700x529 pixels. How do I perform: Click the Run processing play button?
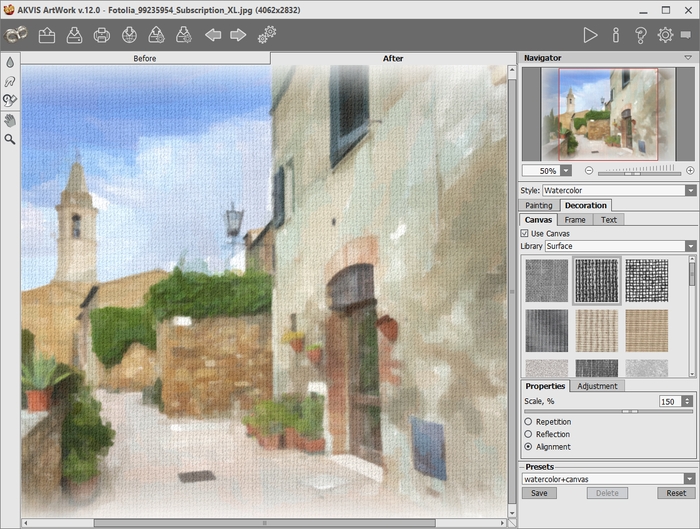[x=590, y=35]
